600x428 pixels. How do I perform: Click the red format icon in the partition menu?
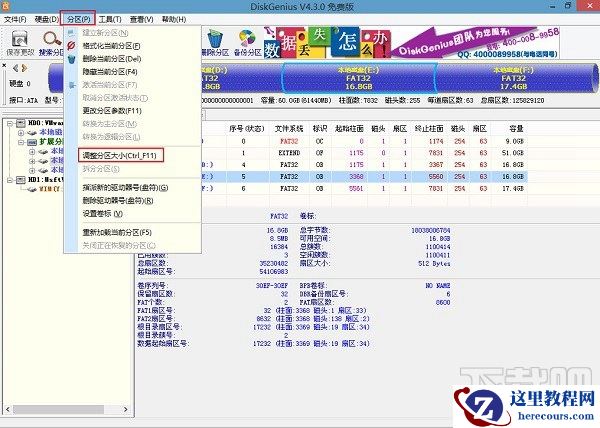71,46
